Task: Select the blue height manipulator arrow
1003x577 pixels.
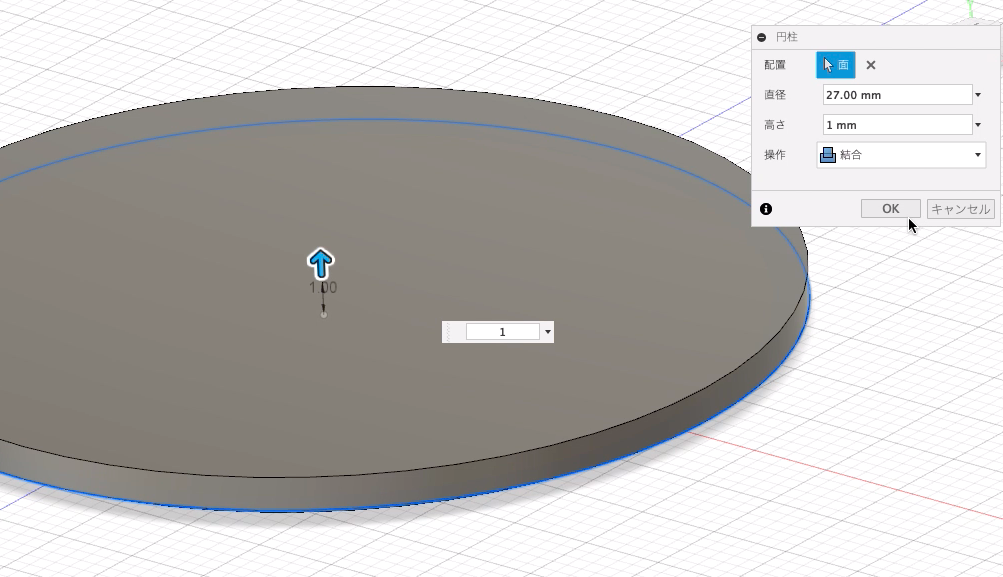Action: pos(320,264)
